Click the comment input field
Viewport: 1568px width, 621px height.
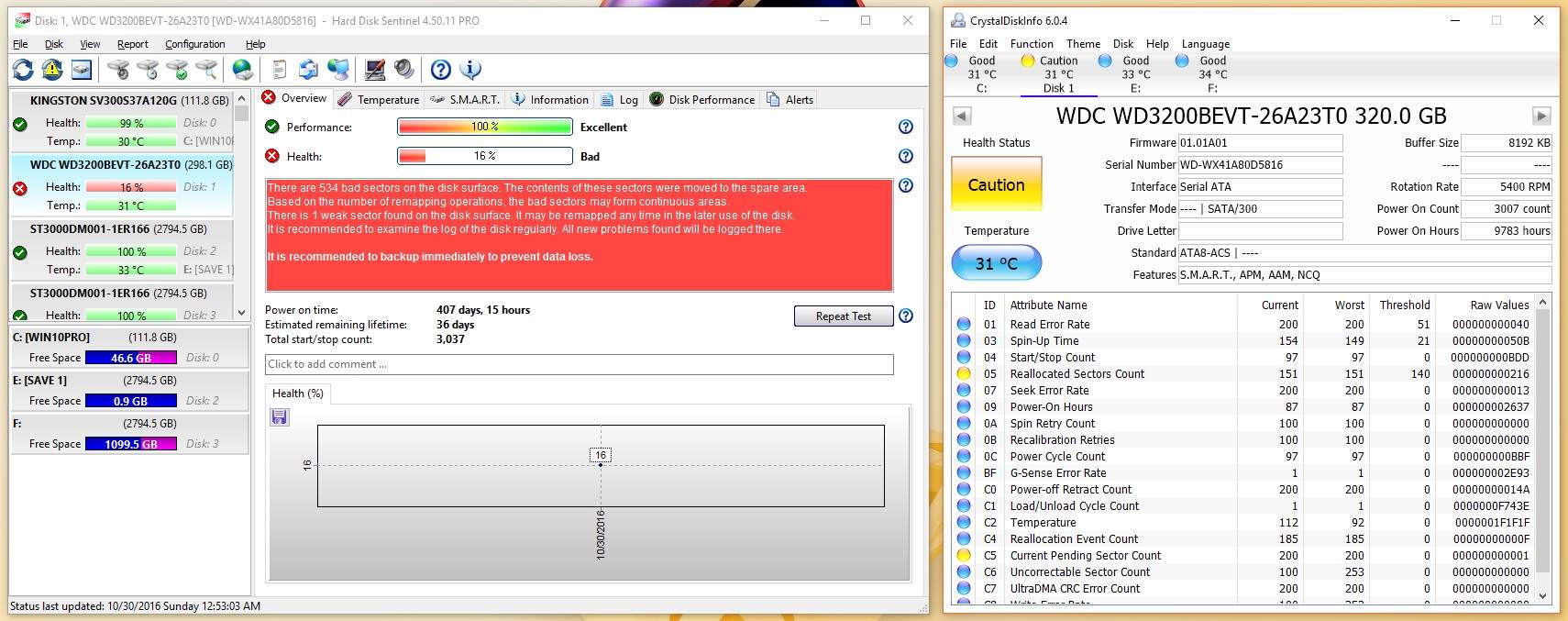(x=580, y=364)
